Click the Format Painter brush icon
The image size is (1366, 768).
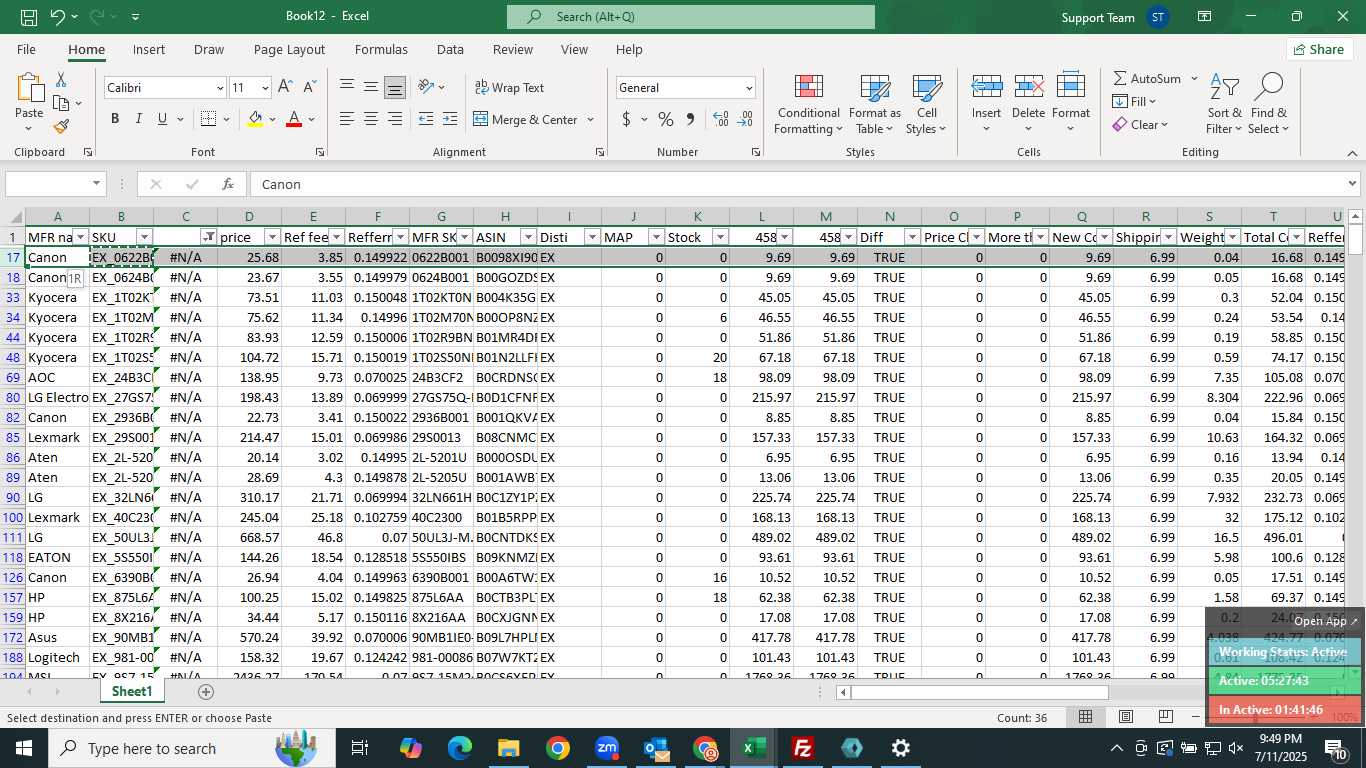[x=61, y=126]
